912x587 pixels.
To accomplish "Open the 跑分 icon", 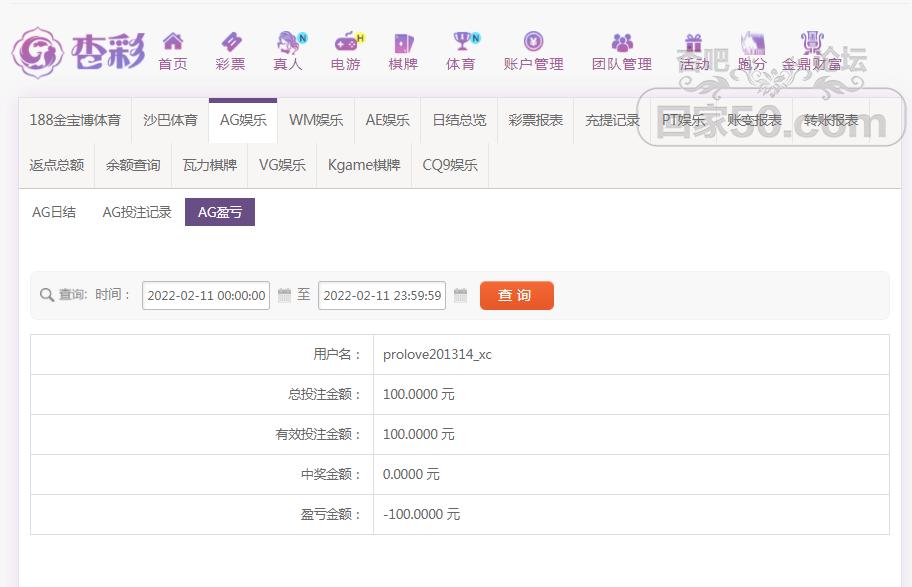I will (x=752, y=42).
